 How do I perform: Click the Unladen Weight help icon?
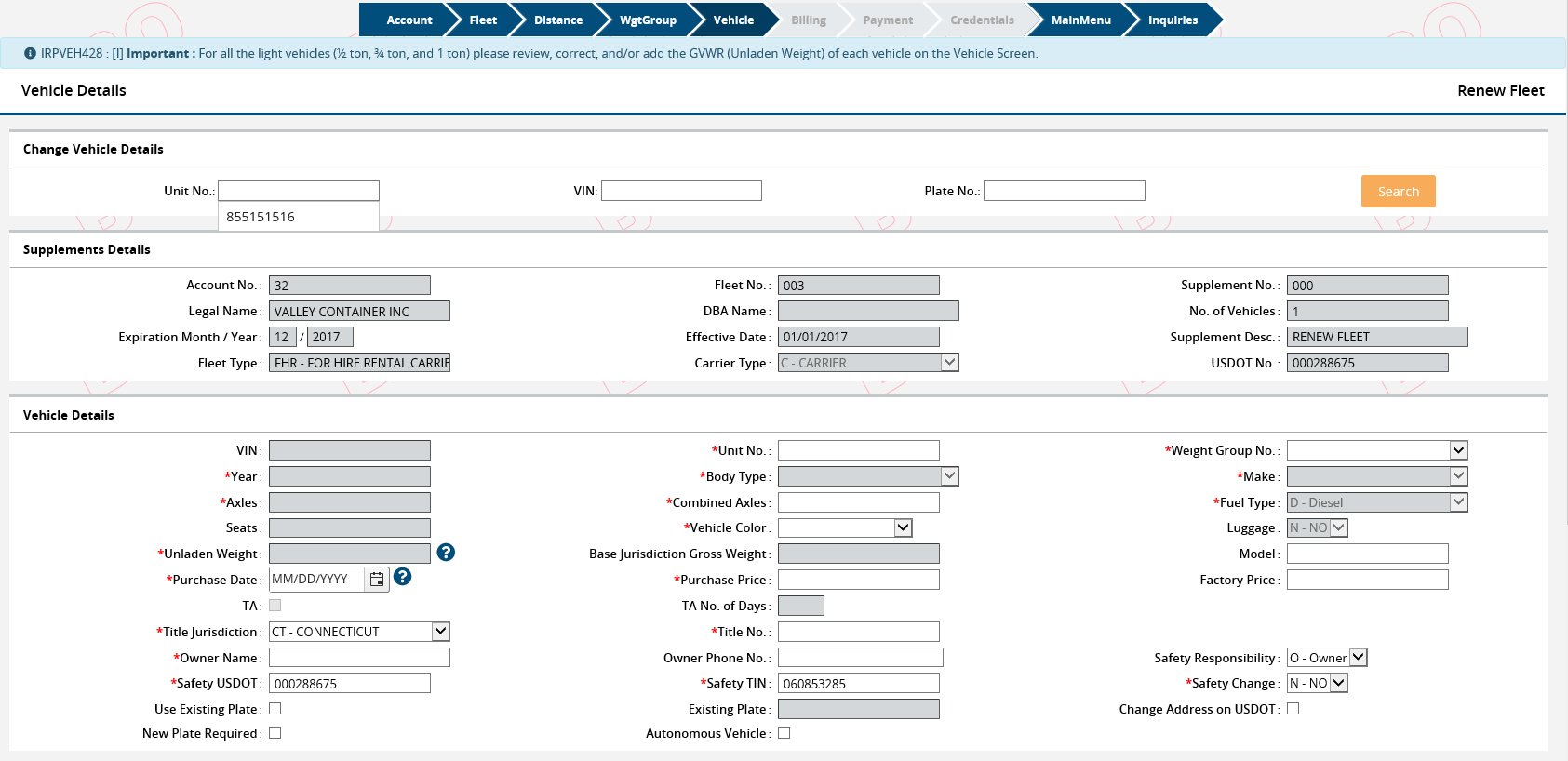(446, 553)
